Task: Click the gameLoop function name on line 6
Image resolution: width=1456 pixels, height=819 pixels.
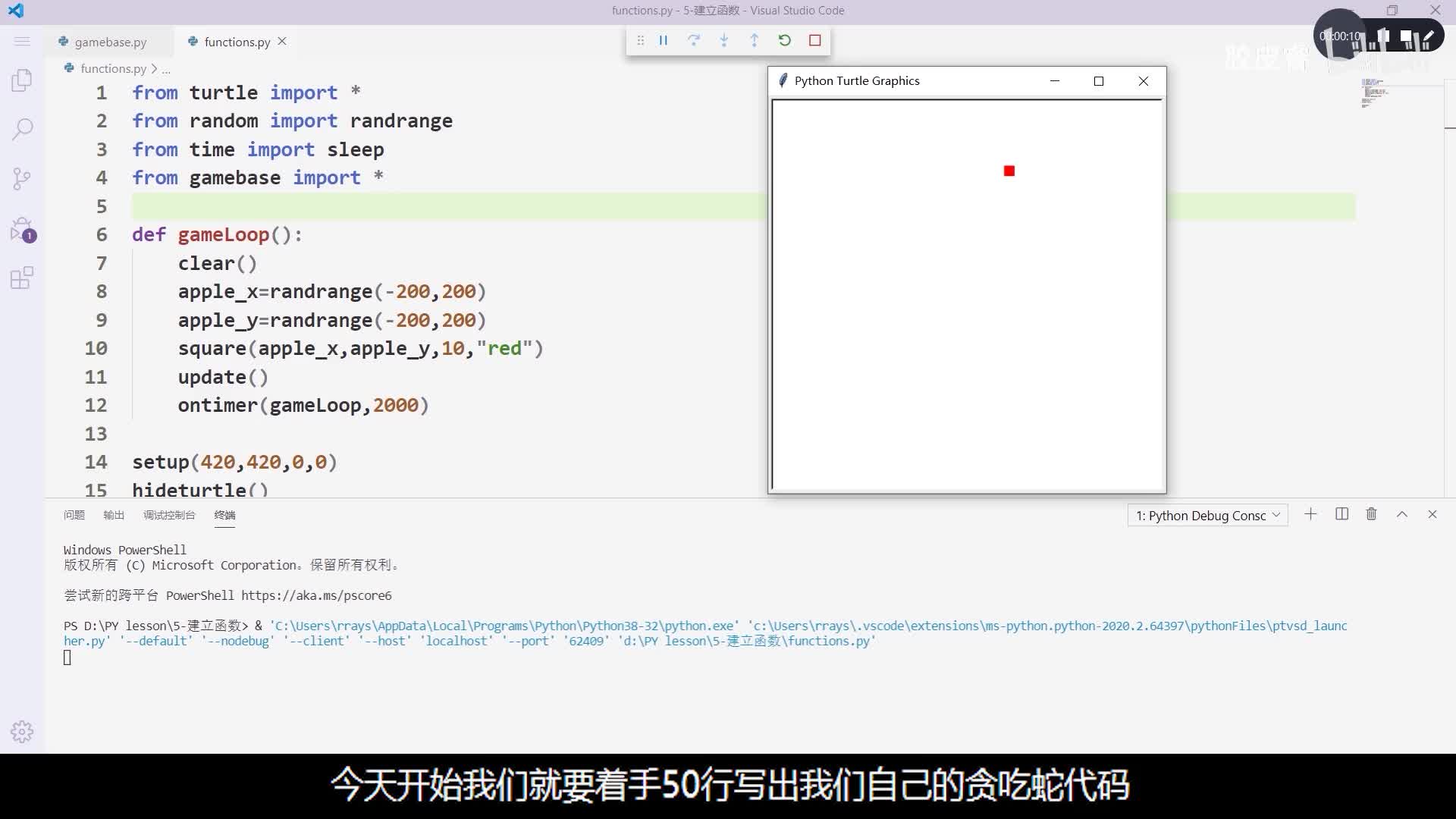Action: click(x=224, y=235)
